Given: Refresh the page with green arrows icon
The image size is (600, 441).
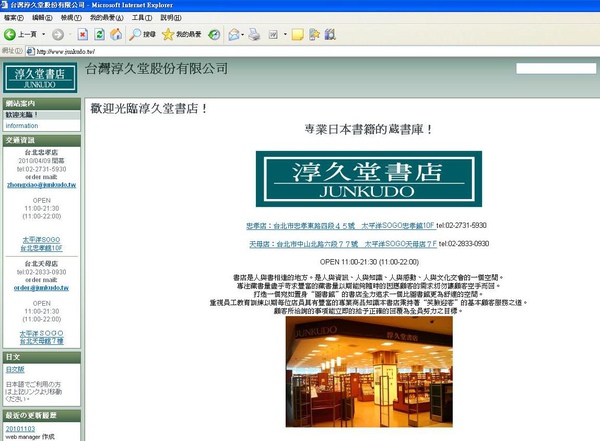Looking at the screenshot, I should click(99, 34).
